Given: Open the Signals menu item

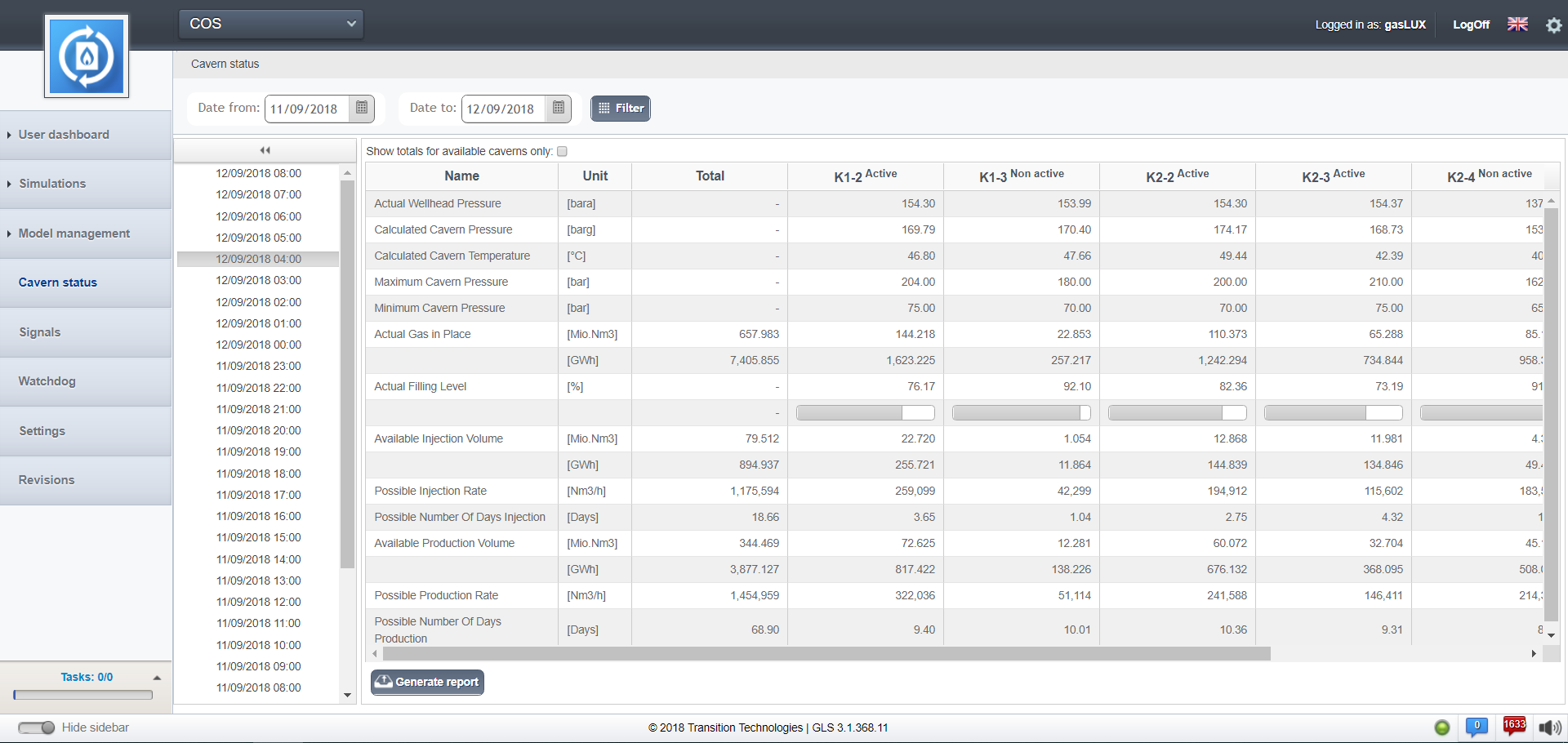Looking at the screenshot, I should tap(40, 332).
